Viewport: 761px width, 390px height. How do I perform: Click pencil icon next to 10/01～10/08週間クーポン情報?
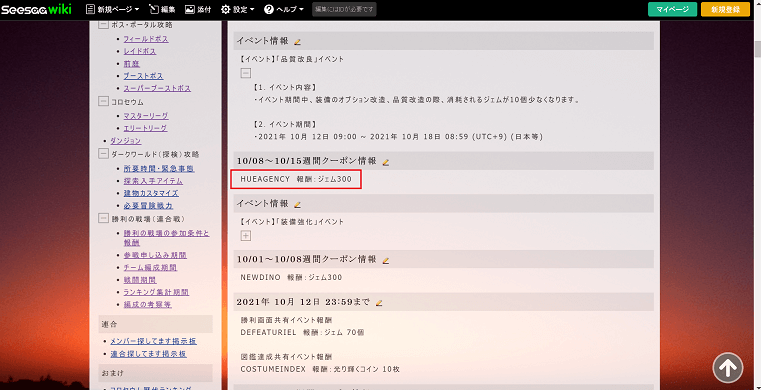386,260
